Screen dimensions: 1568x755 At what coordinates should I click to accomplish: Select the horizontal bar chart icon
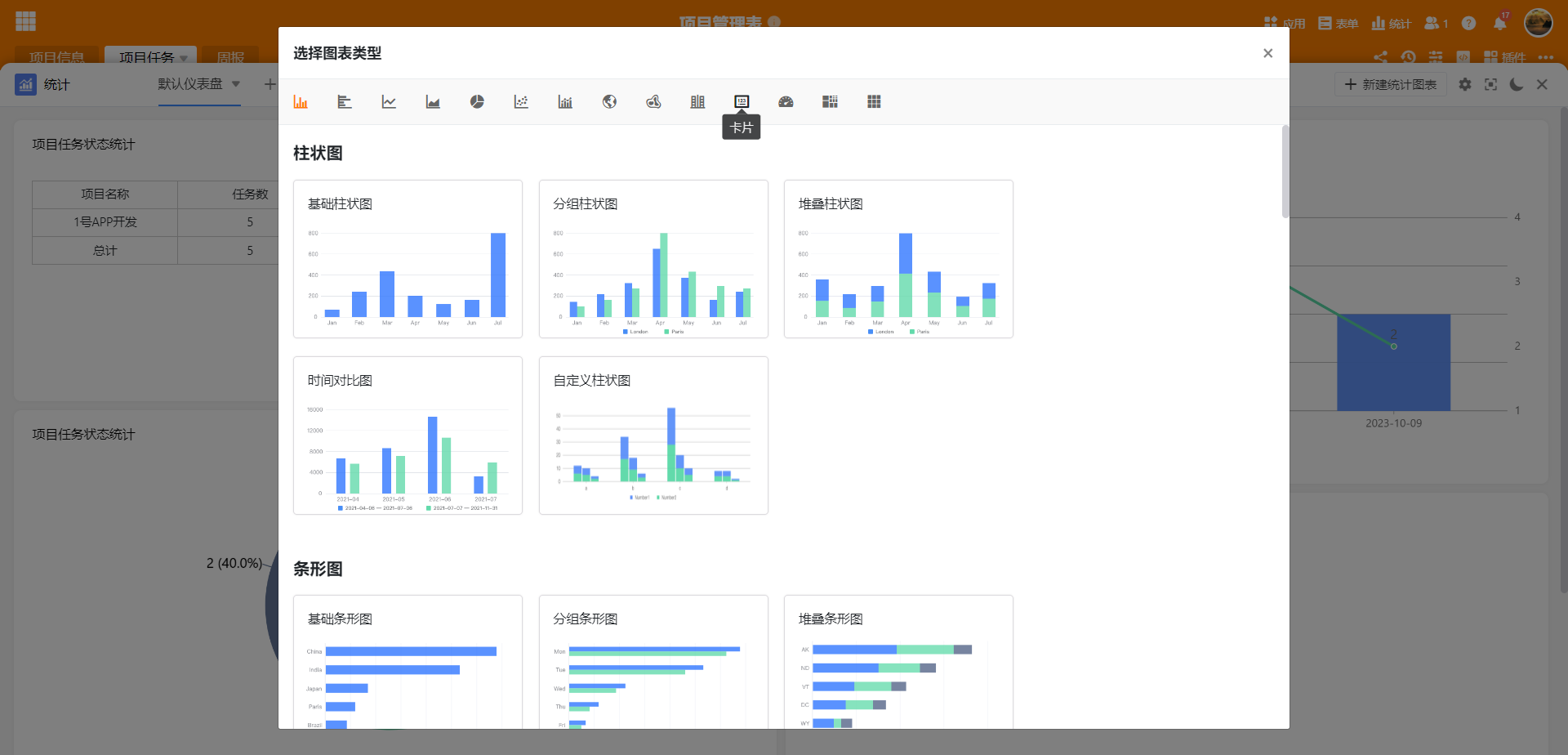coord(345,102)
